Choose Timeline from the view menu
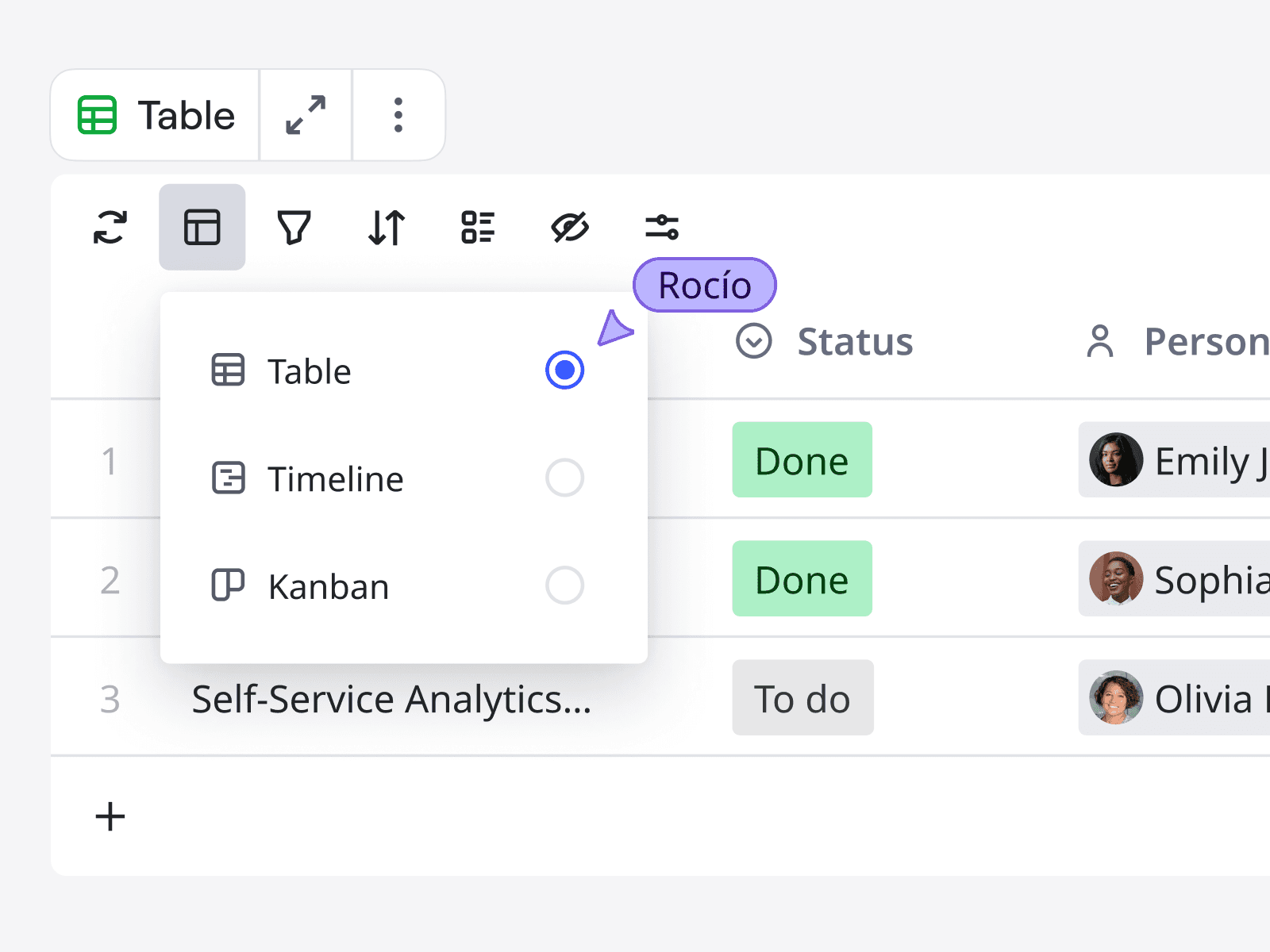Image resolution: width=1270 pixels, height=952 pixels. (335, 479)
